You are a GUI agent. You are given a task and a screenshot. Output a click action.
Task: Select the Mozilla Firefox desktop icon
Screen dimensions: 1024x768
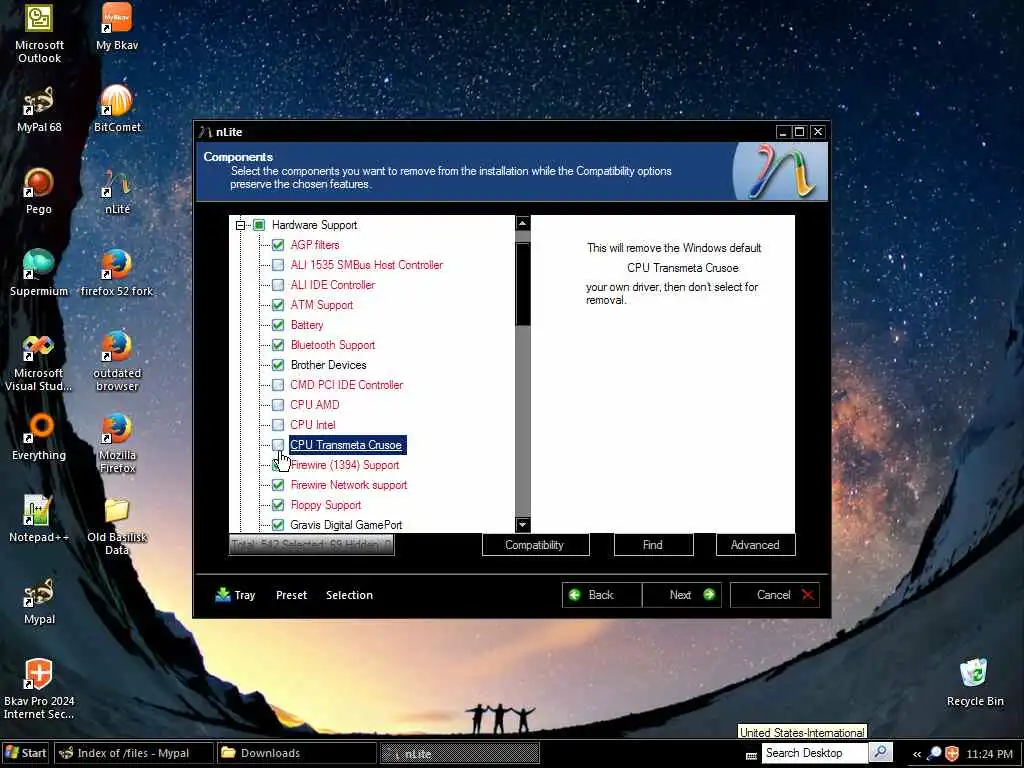117,444
